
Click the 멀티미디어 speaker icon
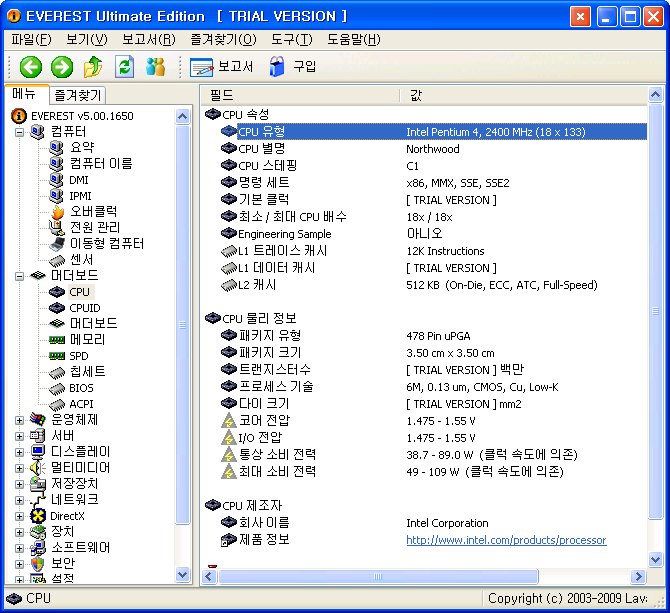(38, 468)
